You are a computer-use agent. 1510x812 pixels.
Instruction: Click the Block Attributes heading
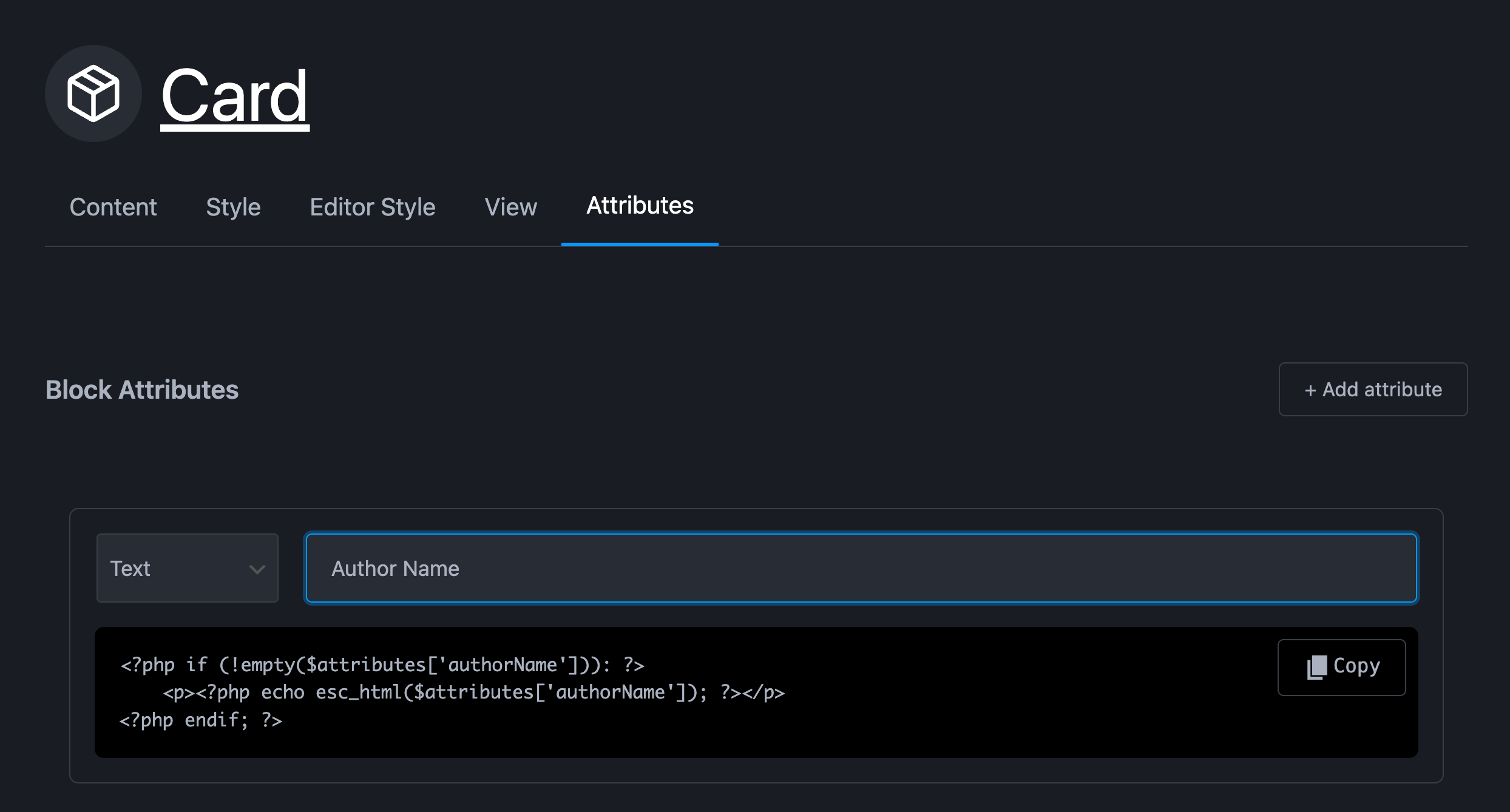[x=142, y=390]
